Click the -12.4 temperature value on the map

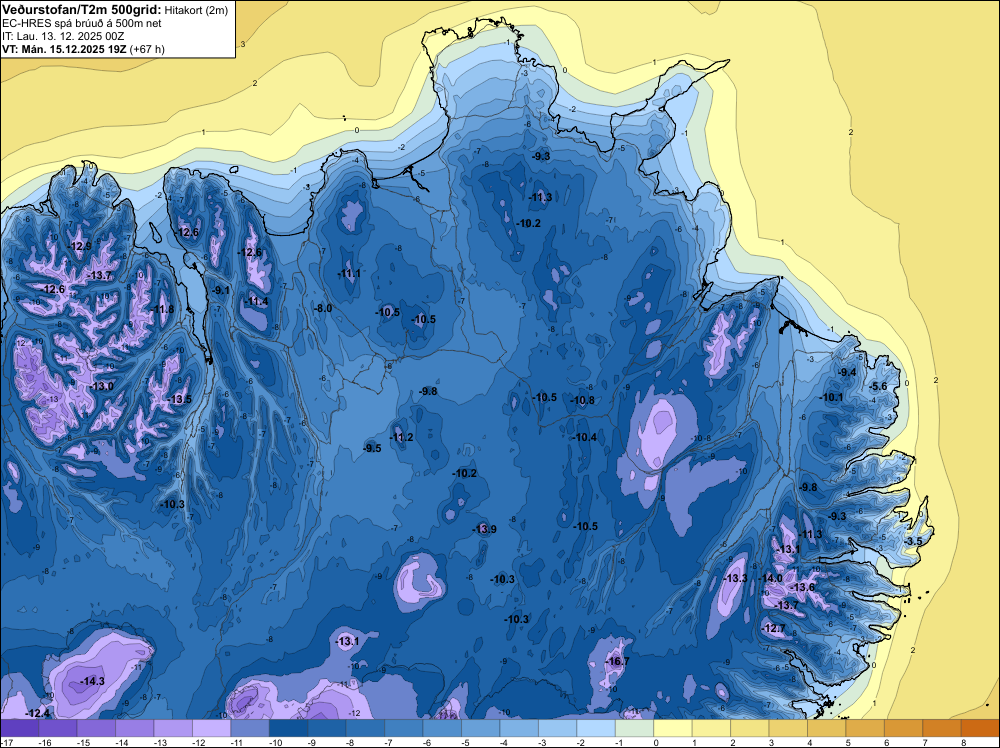[x=38, y=713]
